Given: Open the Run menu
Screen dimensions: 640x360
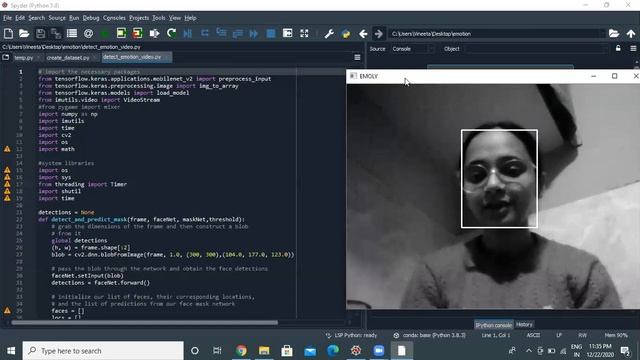Looking at the screenshot, I should pos(74,18).
